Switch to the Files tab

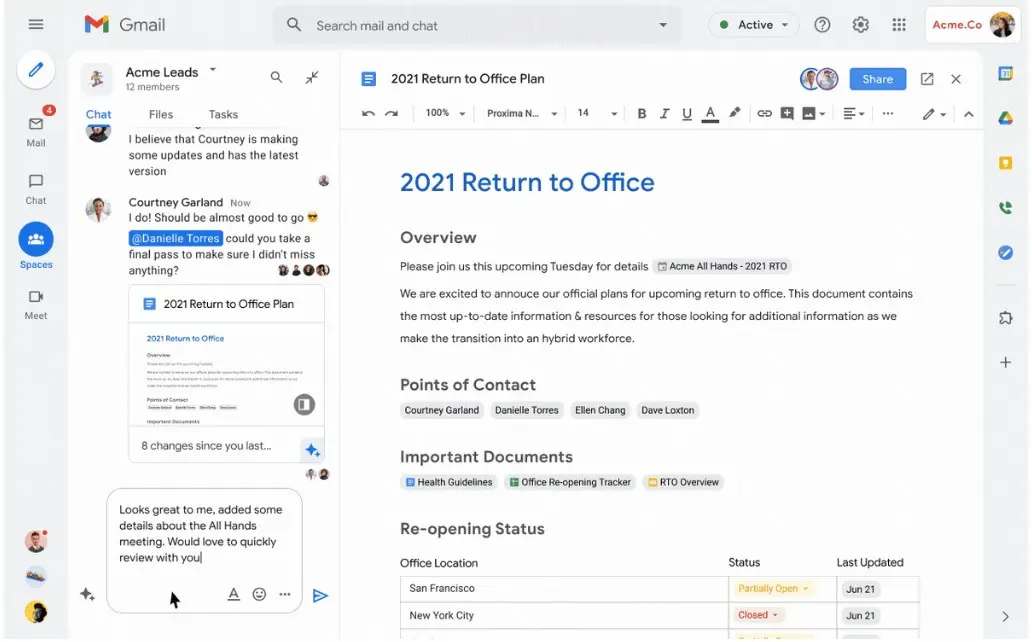(x=161, y=114)
